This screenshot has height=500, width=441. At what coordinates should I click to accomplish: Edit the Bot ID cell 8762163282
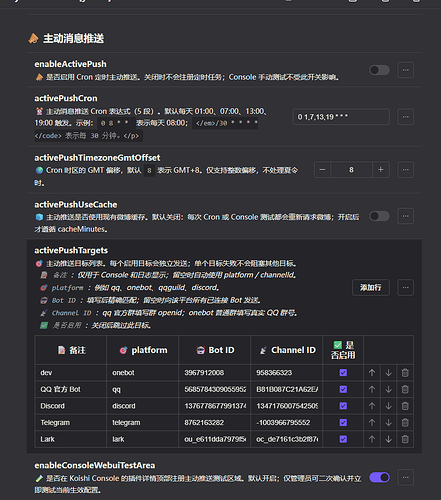(x=215, y=423)
